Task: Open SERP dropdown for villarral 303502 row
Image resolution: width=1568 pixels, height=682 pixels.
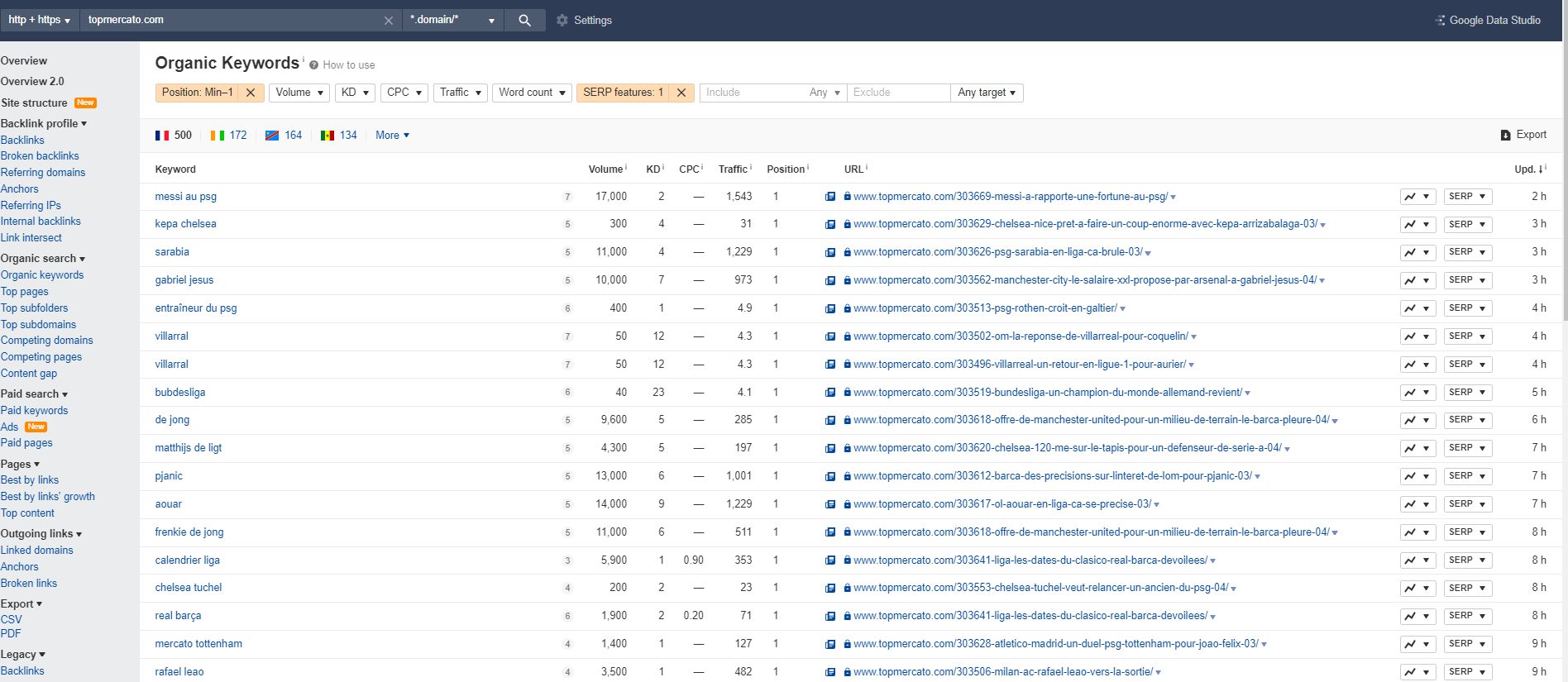Action: tap(1468, 336)
